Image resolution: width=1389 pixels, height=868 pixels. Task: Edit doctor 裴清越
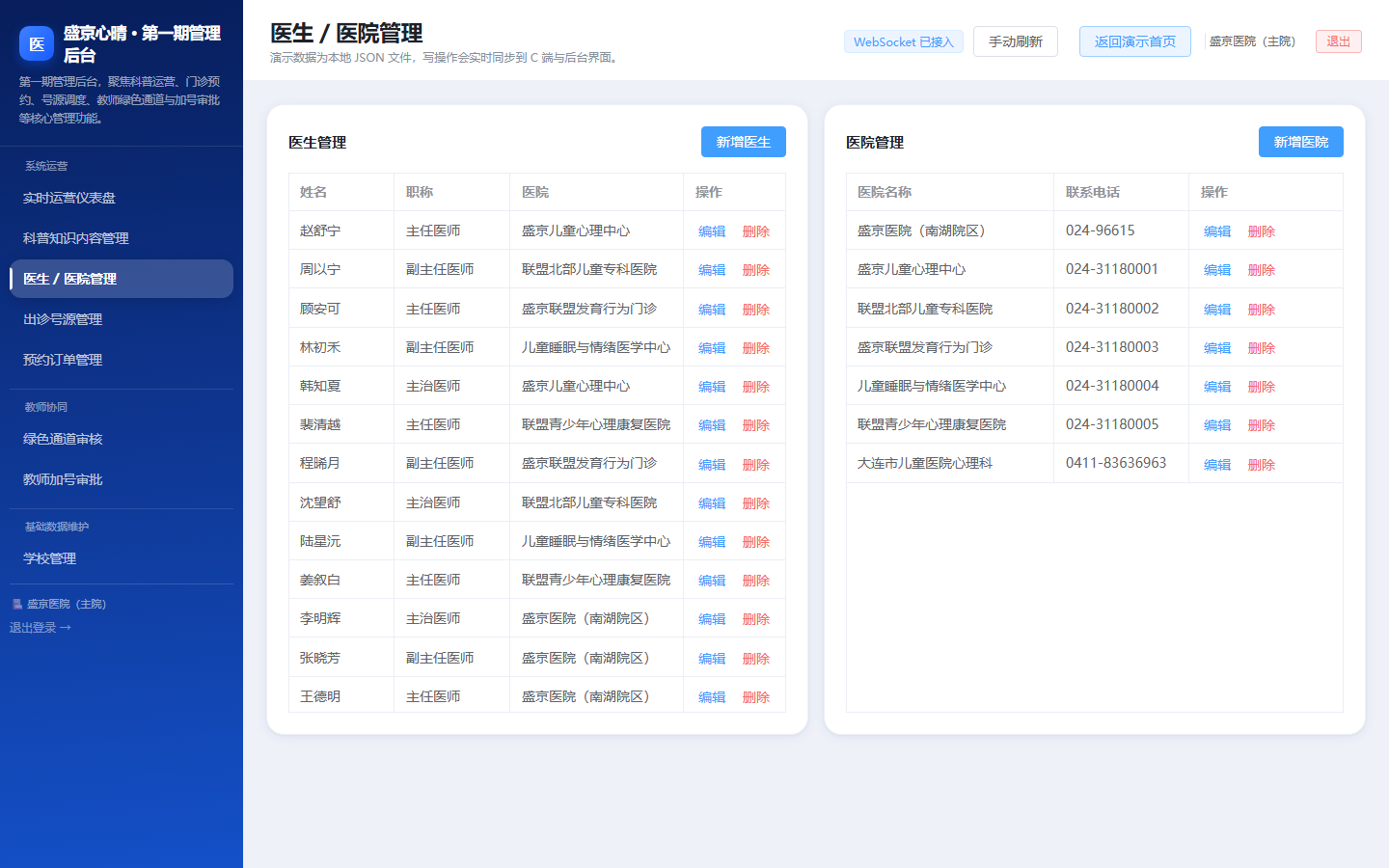tap(712, 425)
